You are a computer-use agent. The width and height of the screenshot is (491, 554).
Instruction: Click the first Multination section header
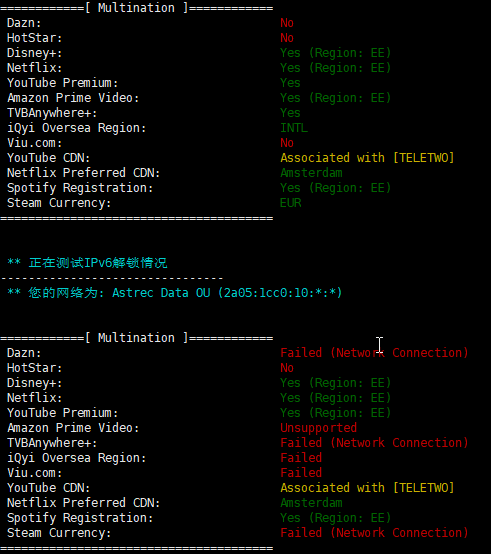click(x=136, y=8)
